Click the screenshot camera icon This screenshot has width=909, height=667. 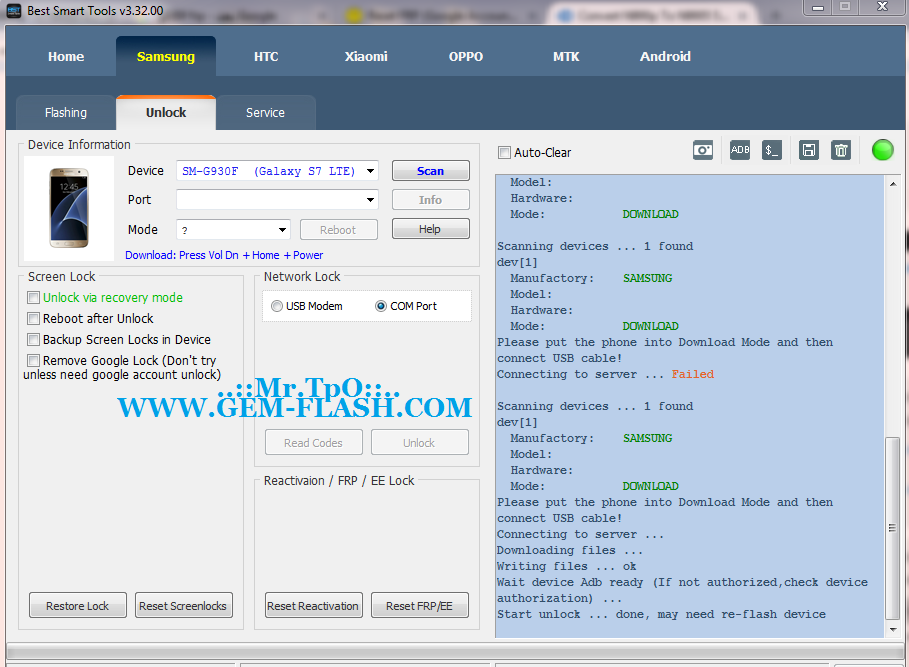[703, 151]
